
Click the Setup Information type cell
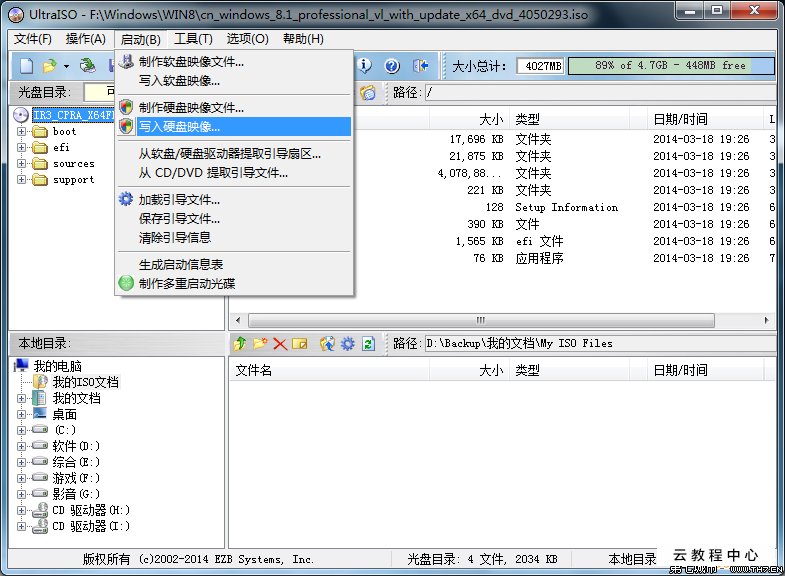(567, 207)
